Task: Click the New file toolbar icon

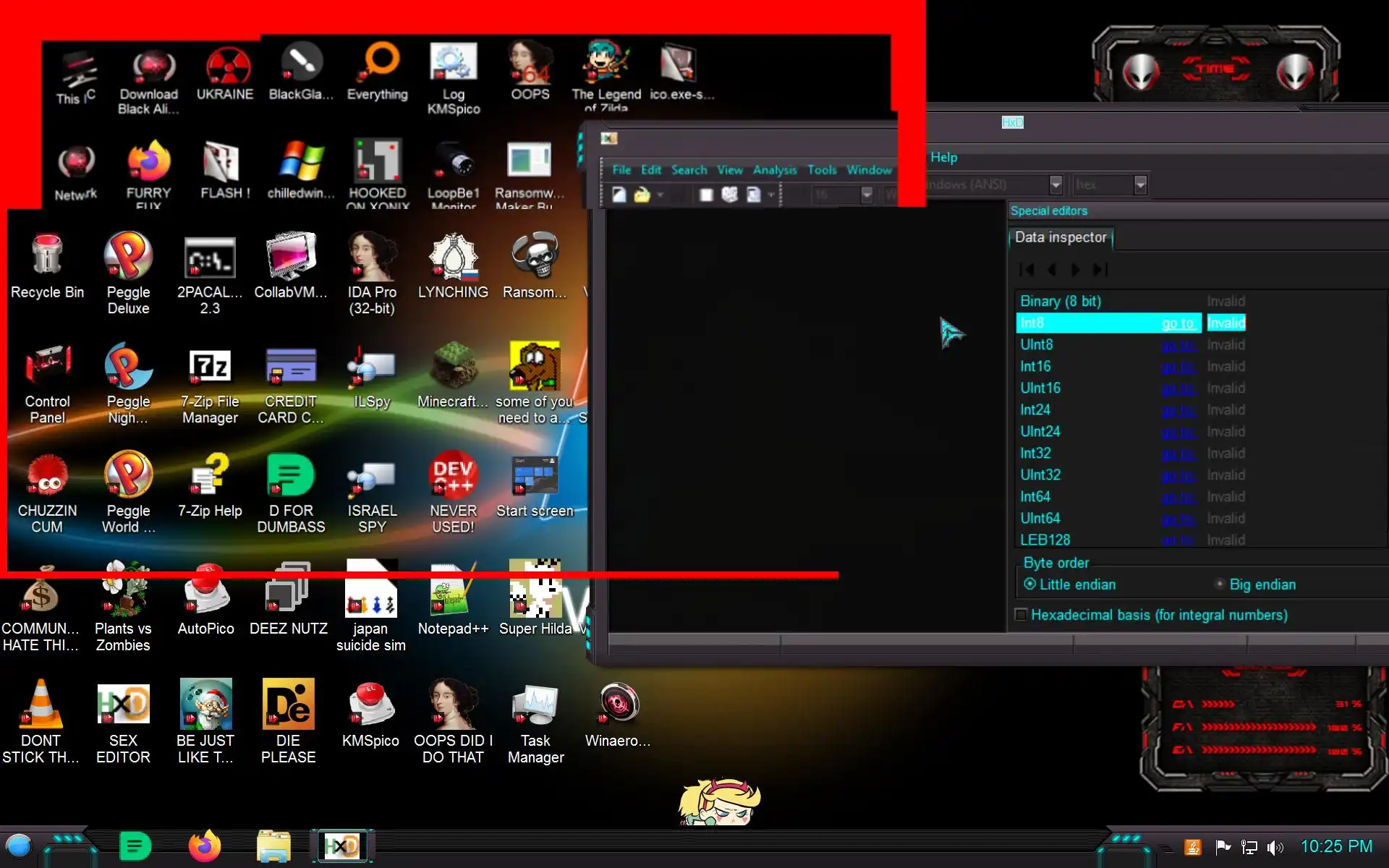Action: (x=619, y=195)
